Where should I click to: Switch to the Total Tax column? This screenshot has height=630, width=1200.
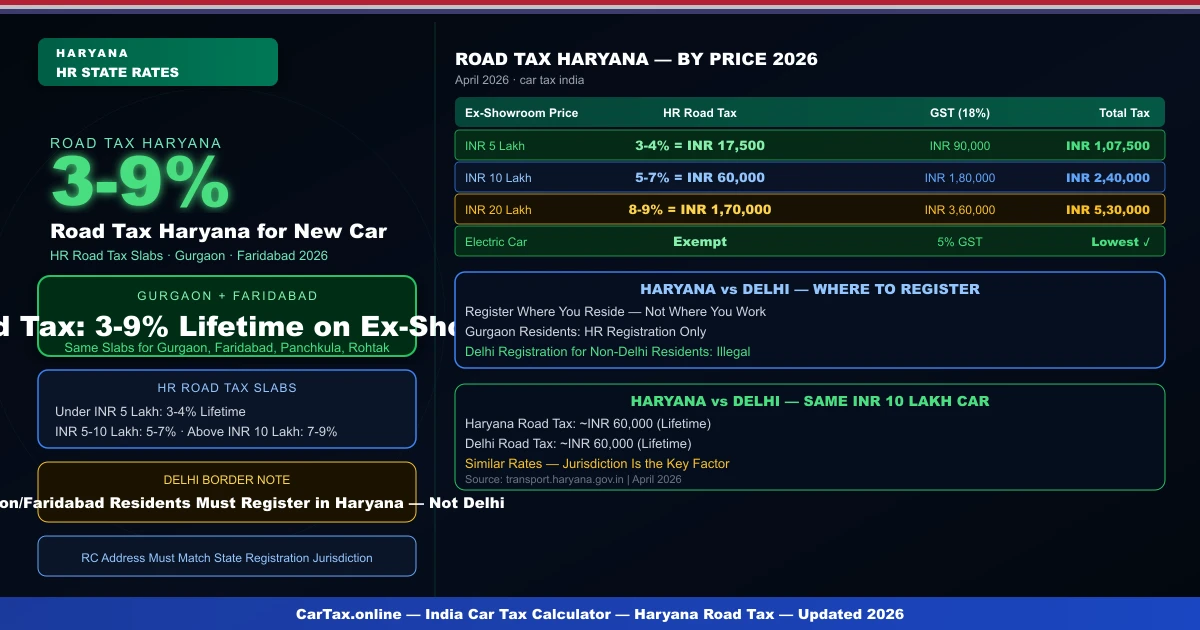click(1124, 112)
